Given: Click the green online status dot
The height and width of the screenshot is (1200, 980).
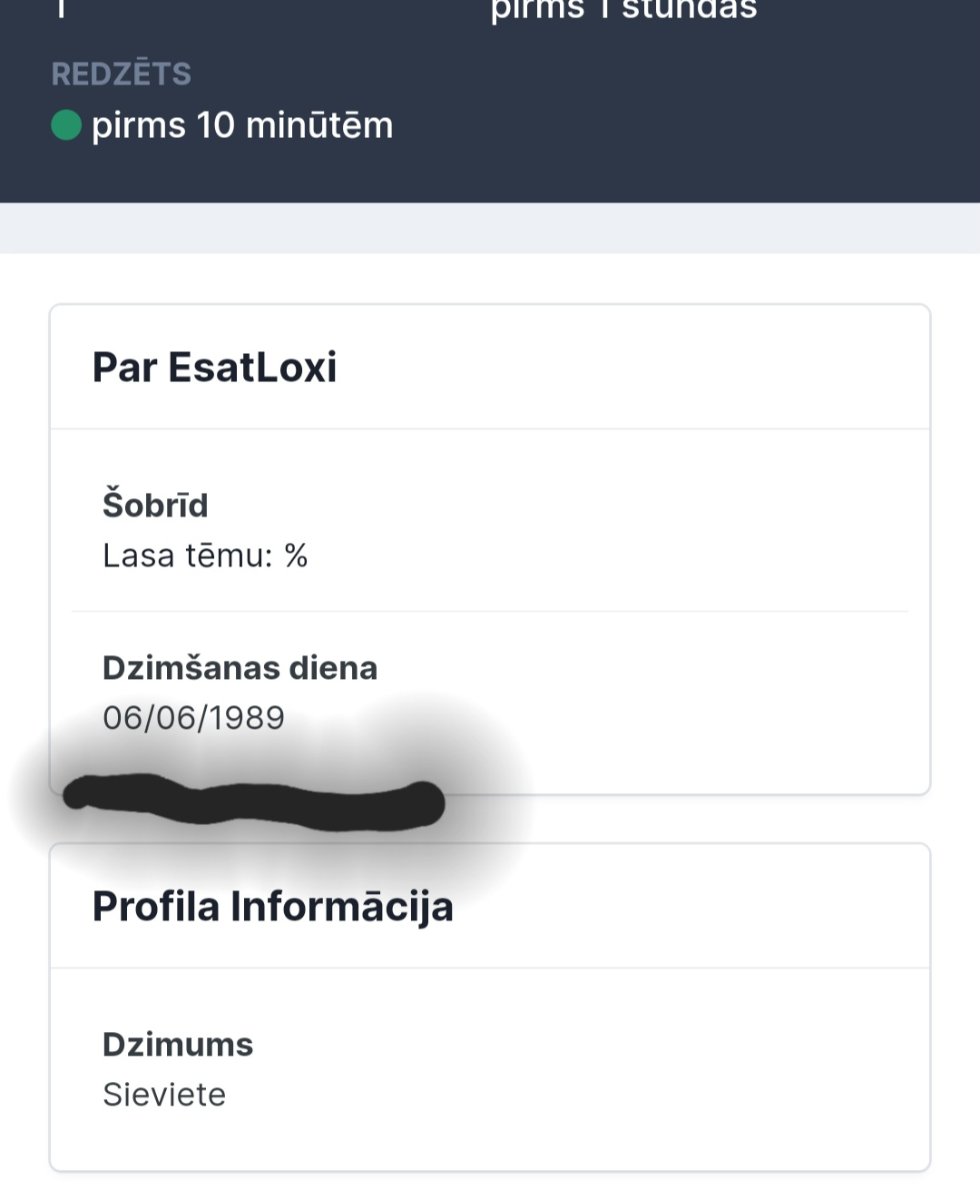Looking at the screenshot, I should 66,127.
